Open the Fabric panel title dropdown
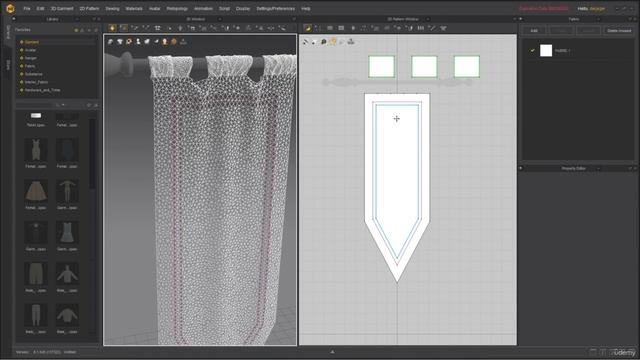 (598, 19)
